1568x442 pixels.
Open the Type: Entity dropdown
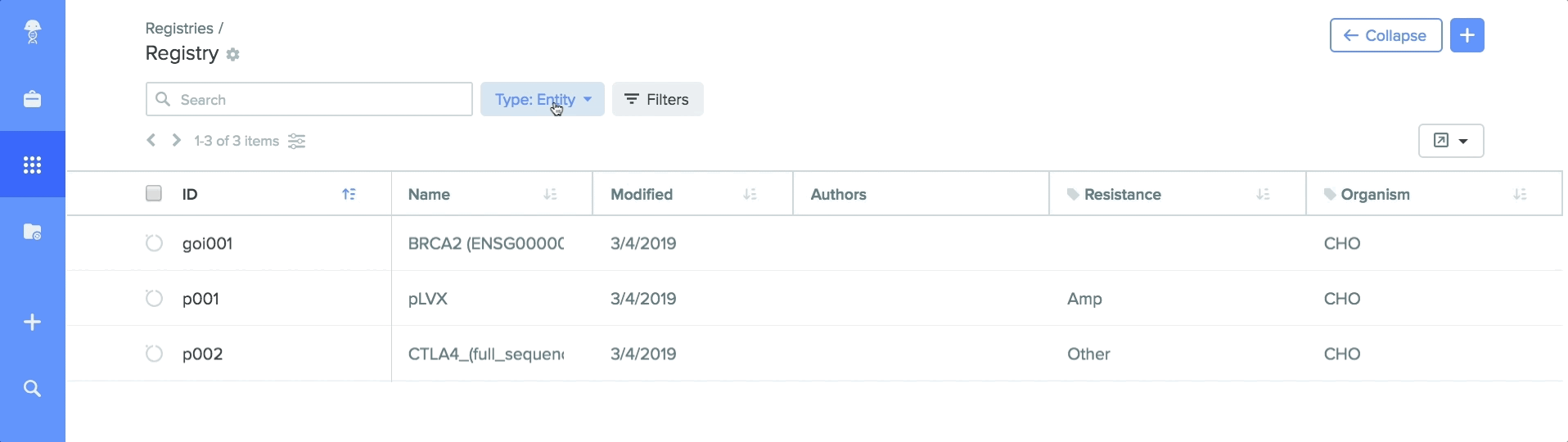click(543, 99)
